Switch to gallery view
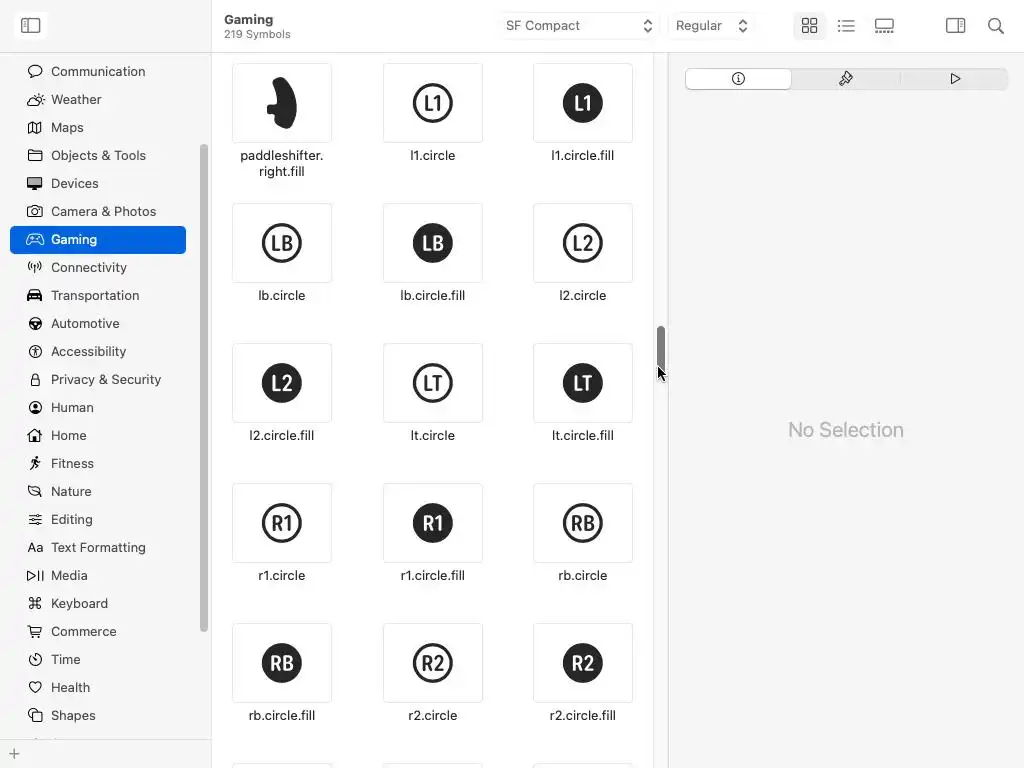 pos(884,25)
